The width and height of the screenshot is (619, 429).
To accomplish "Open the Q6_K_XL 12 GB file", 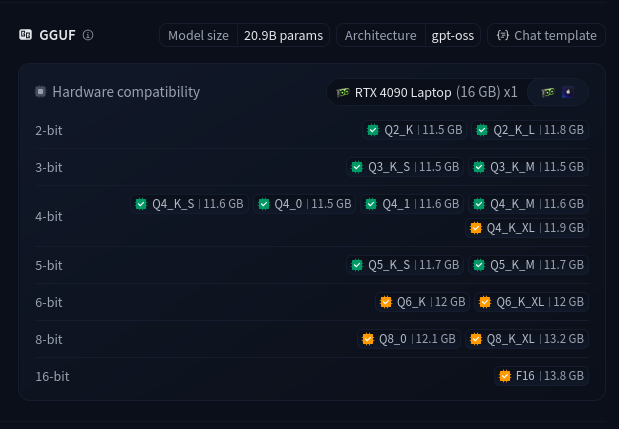I will 530,302.
